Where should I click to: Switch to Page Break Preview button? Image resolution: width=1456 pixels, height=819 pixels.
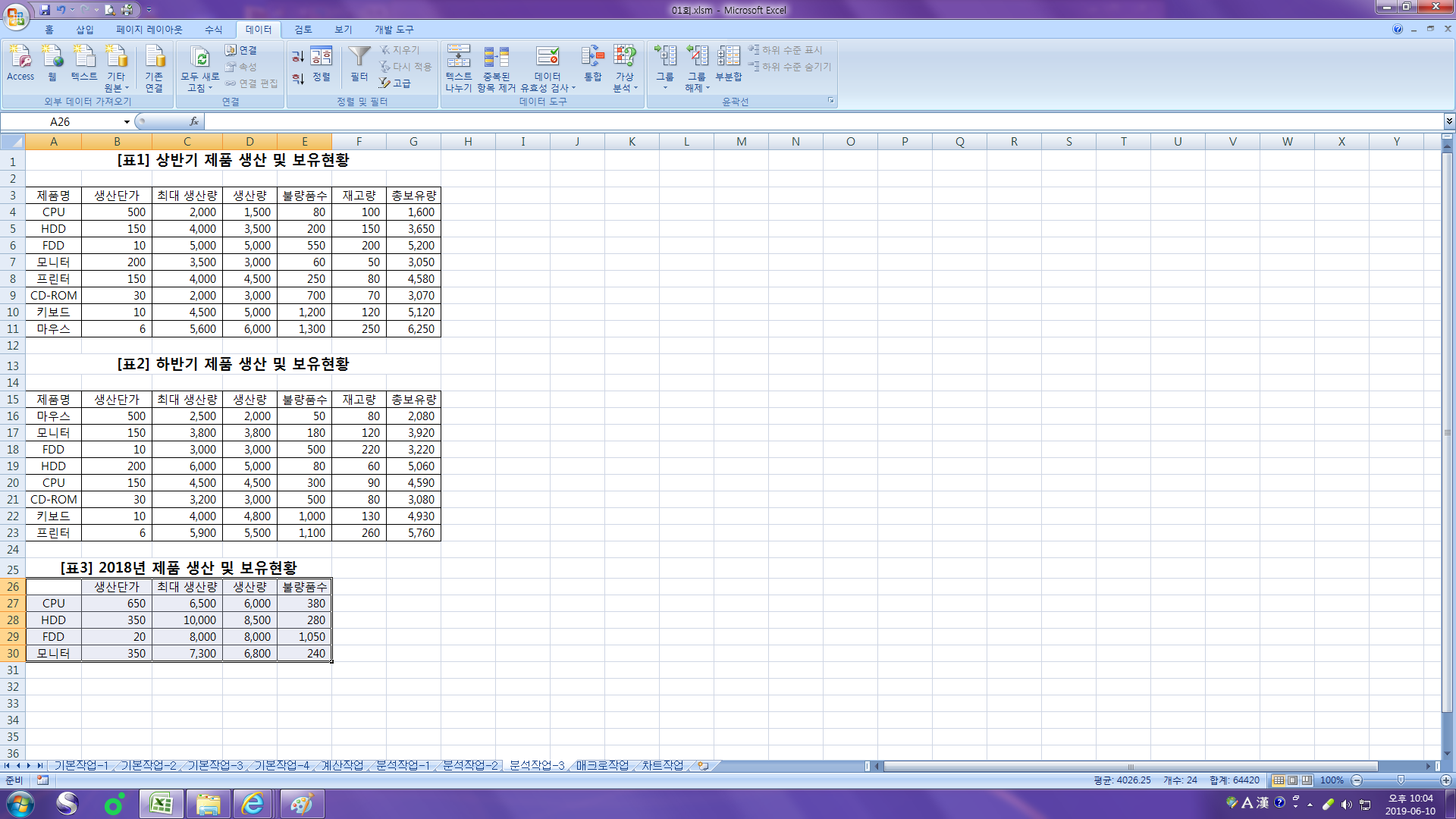[x=1306, y=780]
